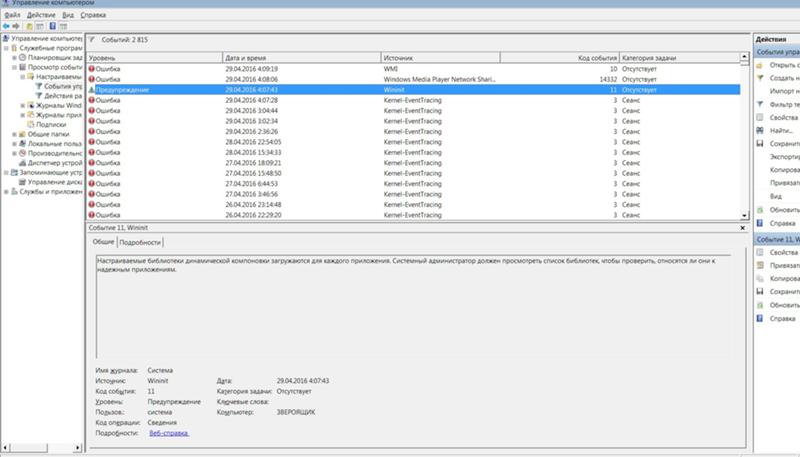Expand the Локальные пользователи tree node
The image size is (800, 457).
coord(15,144)
